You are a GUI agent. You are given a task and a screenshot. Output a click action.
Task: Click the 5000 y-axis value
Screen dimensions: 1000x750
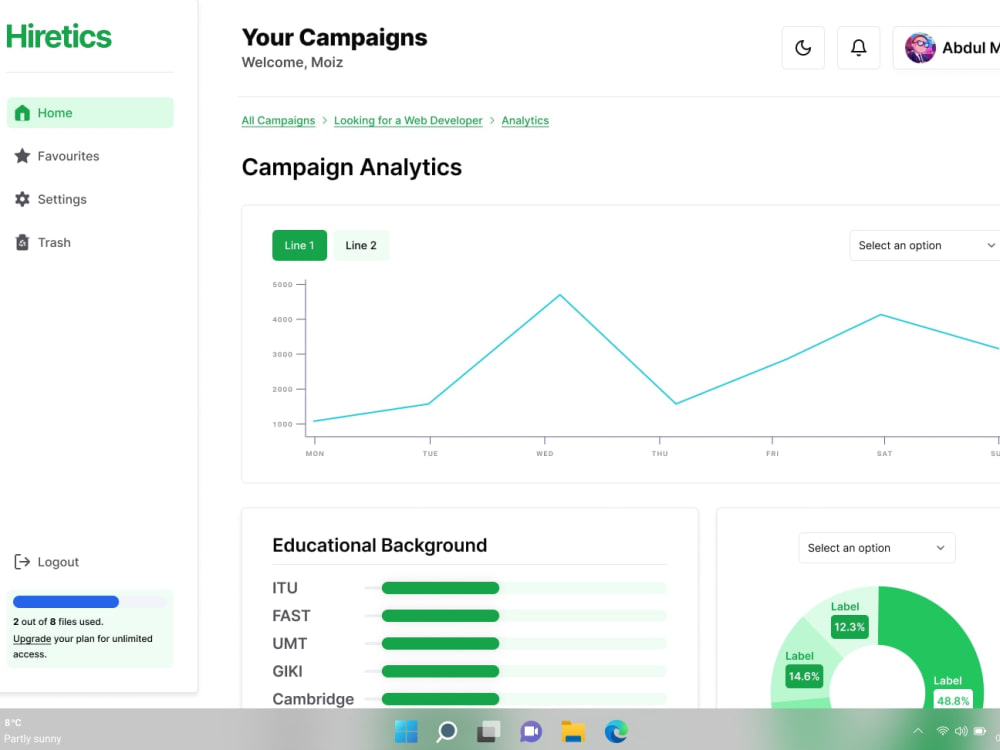tap(283, 284)
